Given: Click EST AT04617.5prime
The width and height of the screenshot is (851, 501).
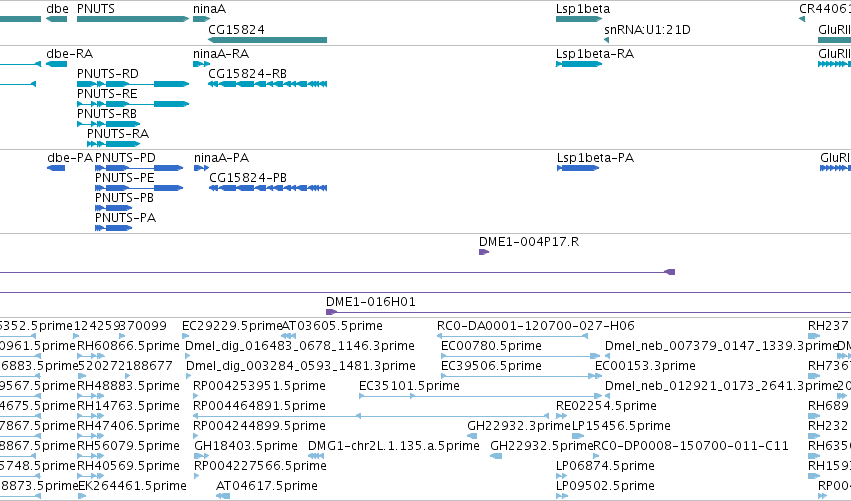Looking at the screenshot, I should coord(266,486).
